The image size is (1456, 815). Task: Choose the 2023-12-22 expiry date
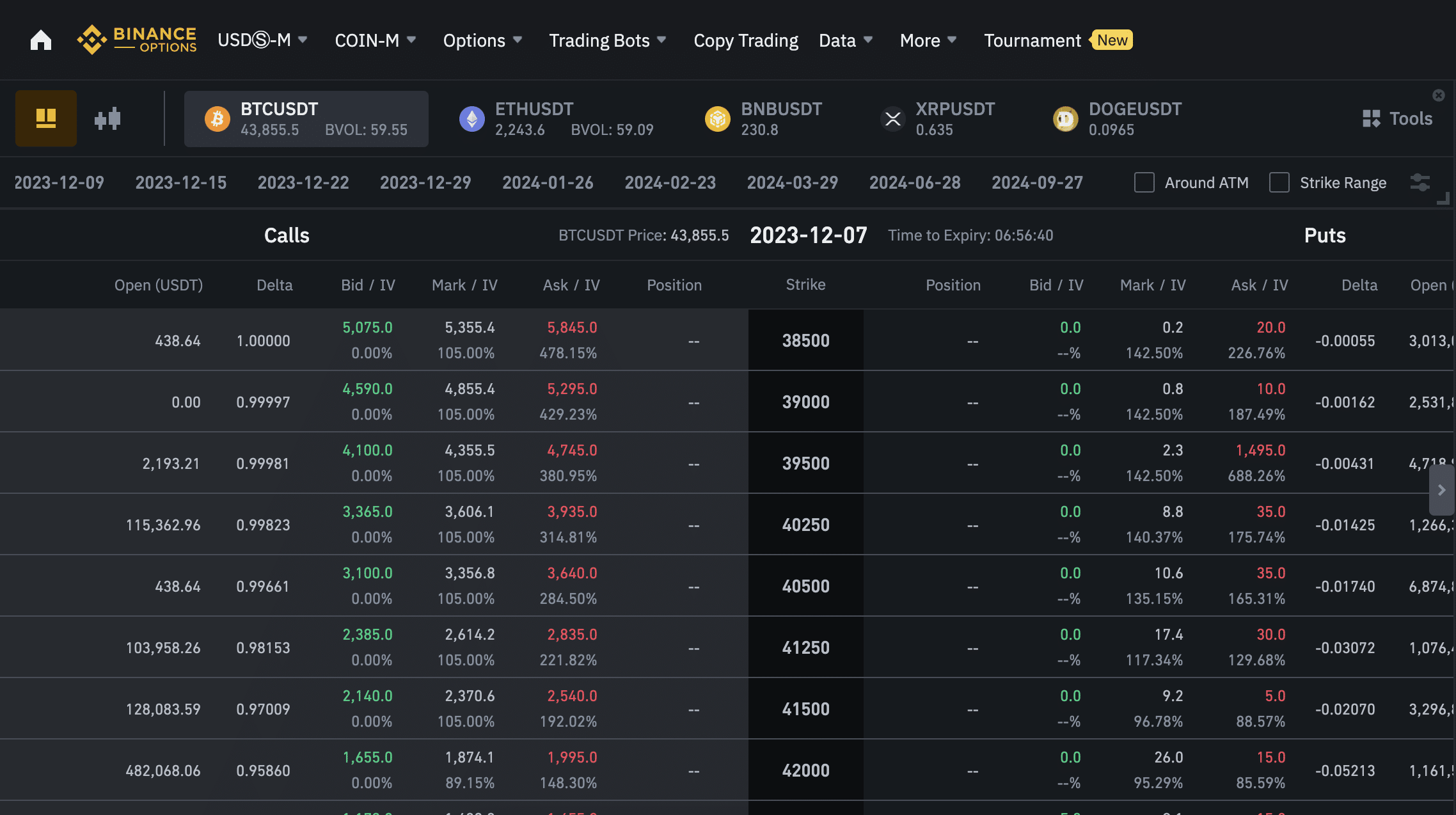[x=303, y=182]
